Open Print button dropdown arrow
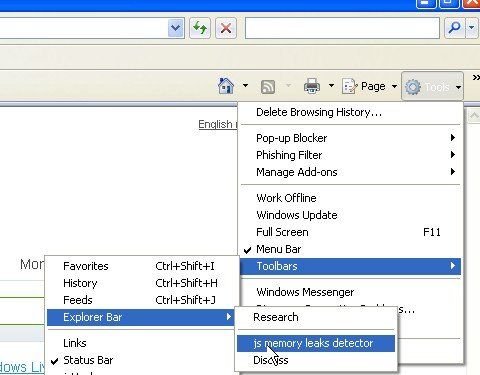 (x=331, y=86)
